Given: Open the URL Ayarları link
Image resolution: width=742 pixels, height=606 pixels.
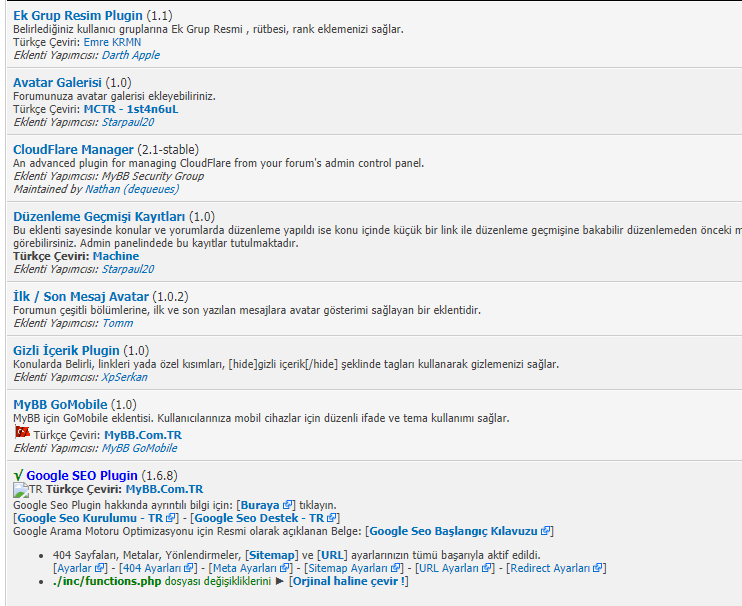Looking at the screenshot, I should 449,569.
